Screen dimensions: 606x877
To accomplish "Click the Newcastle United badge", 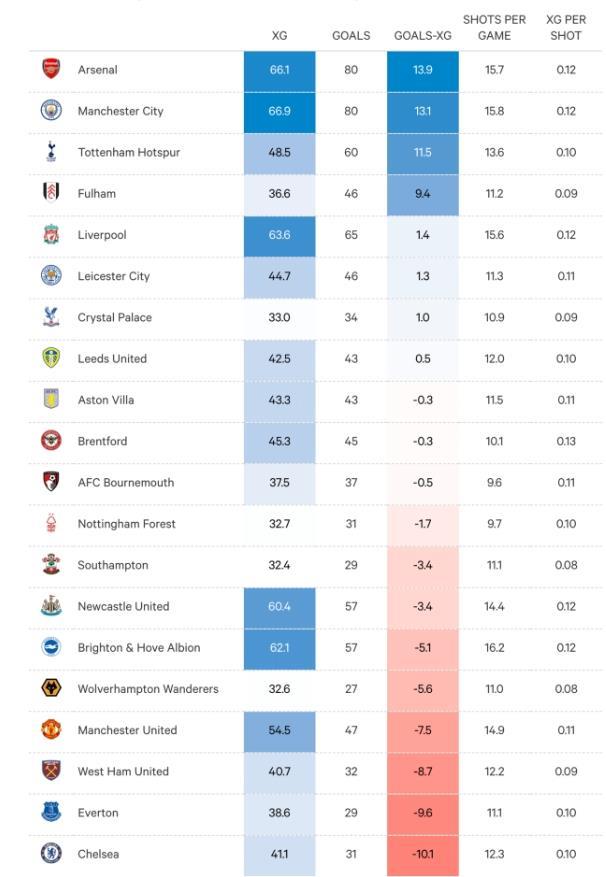I will tap(51, 606).
